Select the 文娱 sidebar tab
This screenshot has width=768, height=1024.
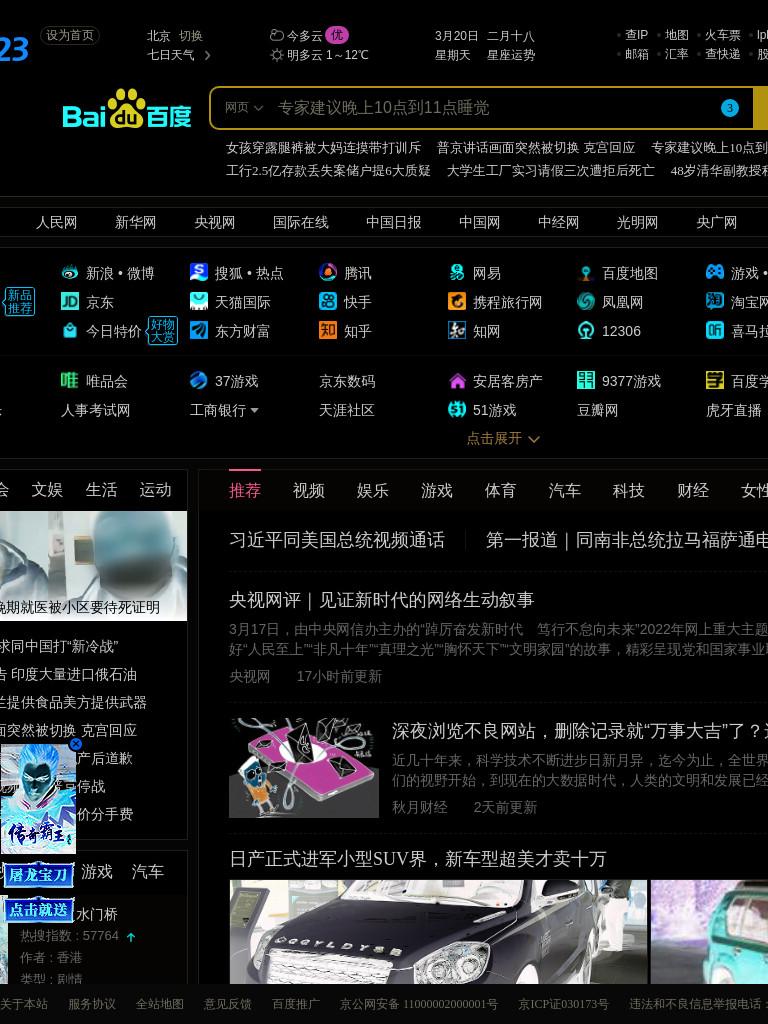point(47,490)
